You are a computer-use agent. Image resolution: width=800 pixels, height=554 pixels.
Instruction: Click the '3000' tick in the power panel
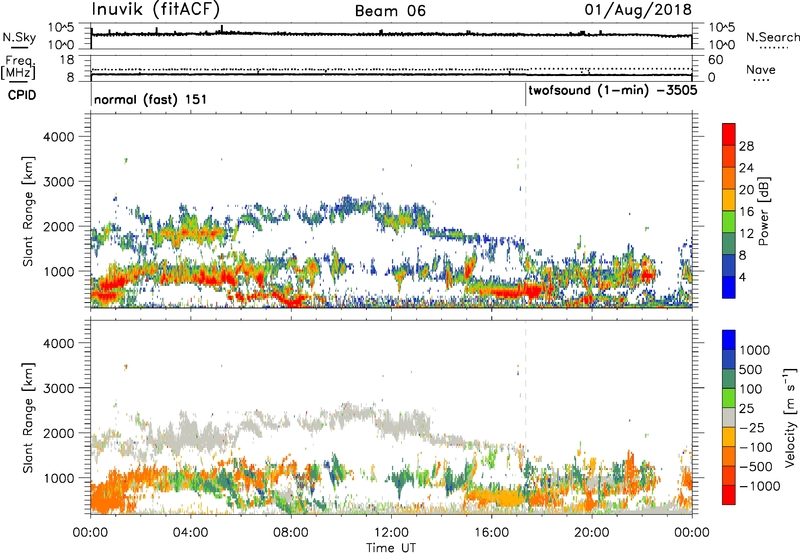(59, 182)
